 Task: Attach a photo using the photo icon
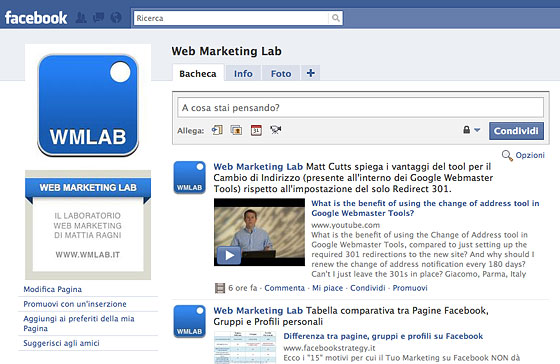tap(236, 130)
